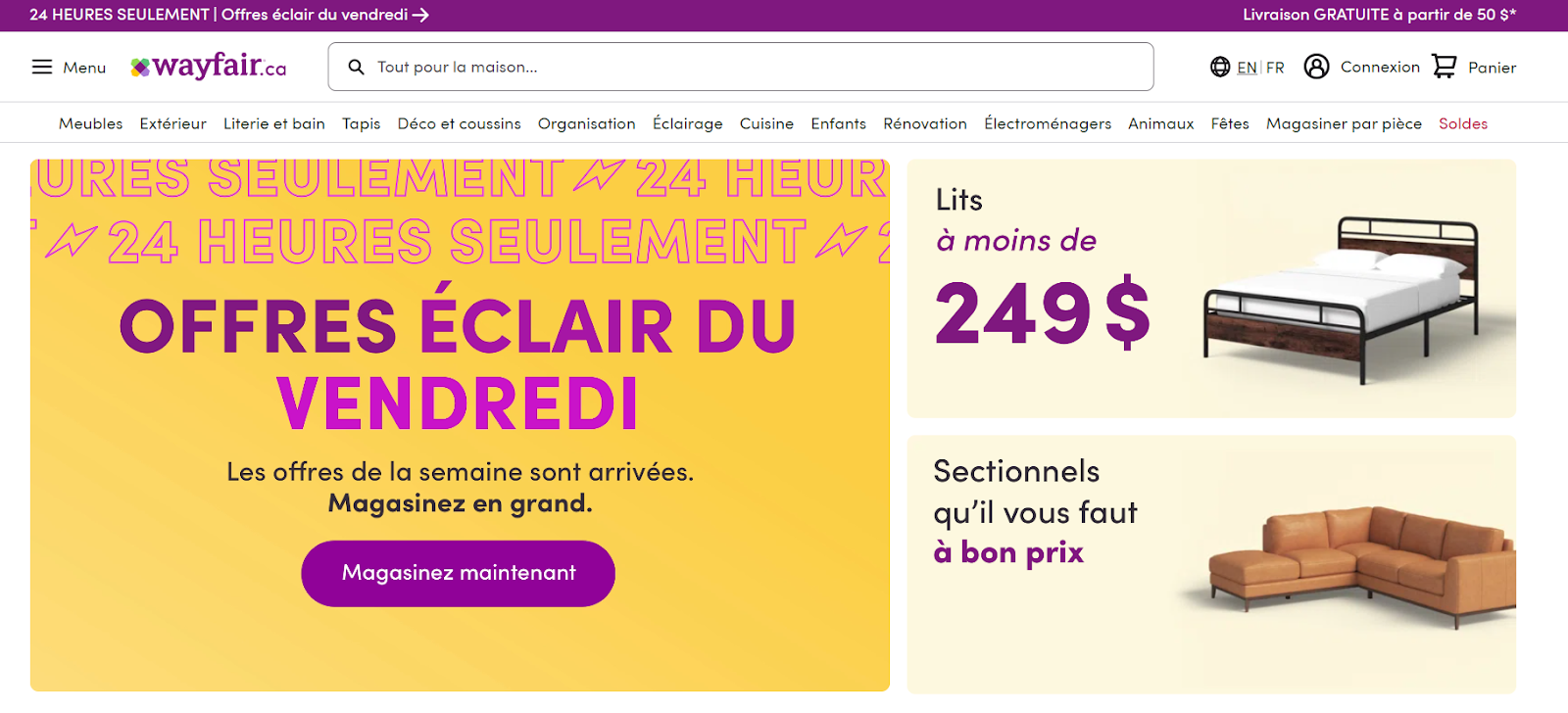Open the Éclairage category menu
1568x713 pixels.
pyautogui.click(x=688, y=123)
